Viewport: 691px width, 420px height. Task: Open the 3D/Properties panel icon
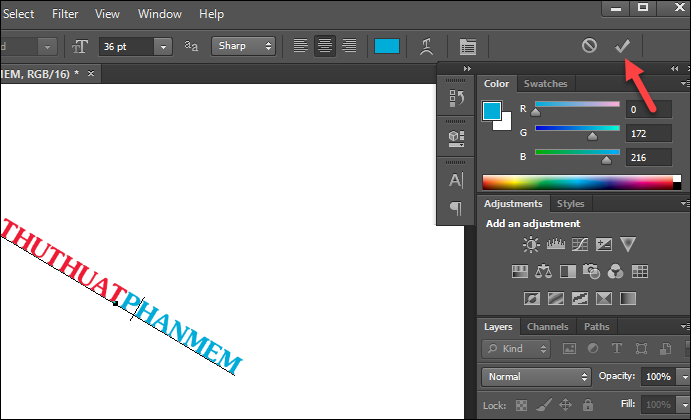[x=456, y=138]
